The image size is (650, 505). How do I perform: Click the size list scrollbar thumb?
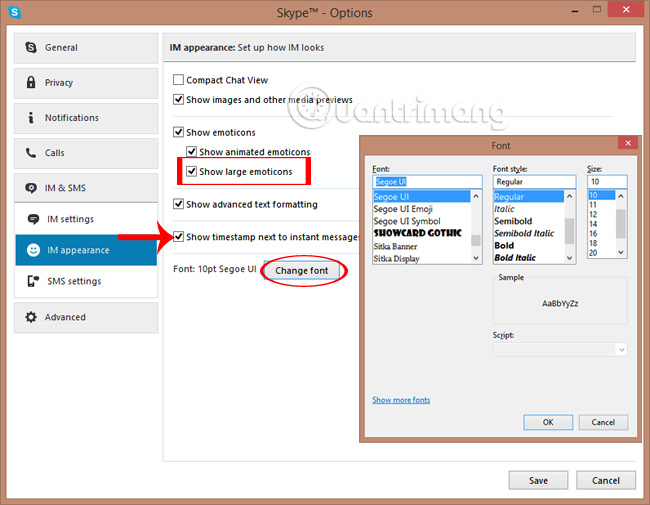pyautogui.click(x=621, y=224)
